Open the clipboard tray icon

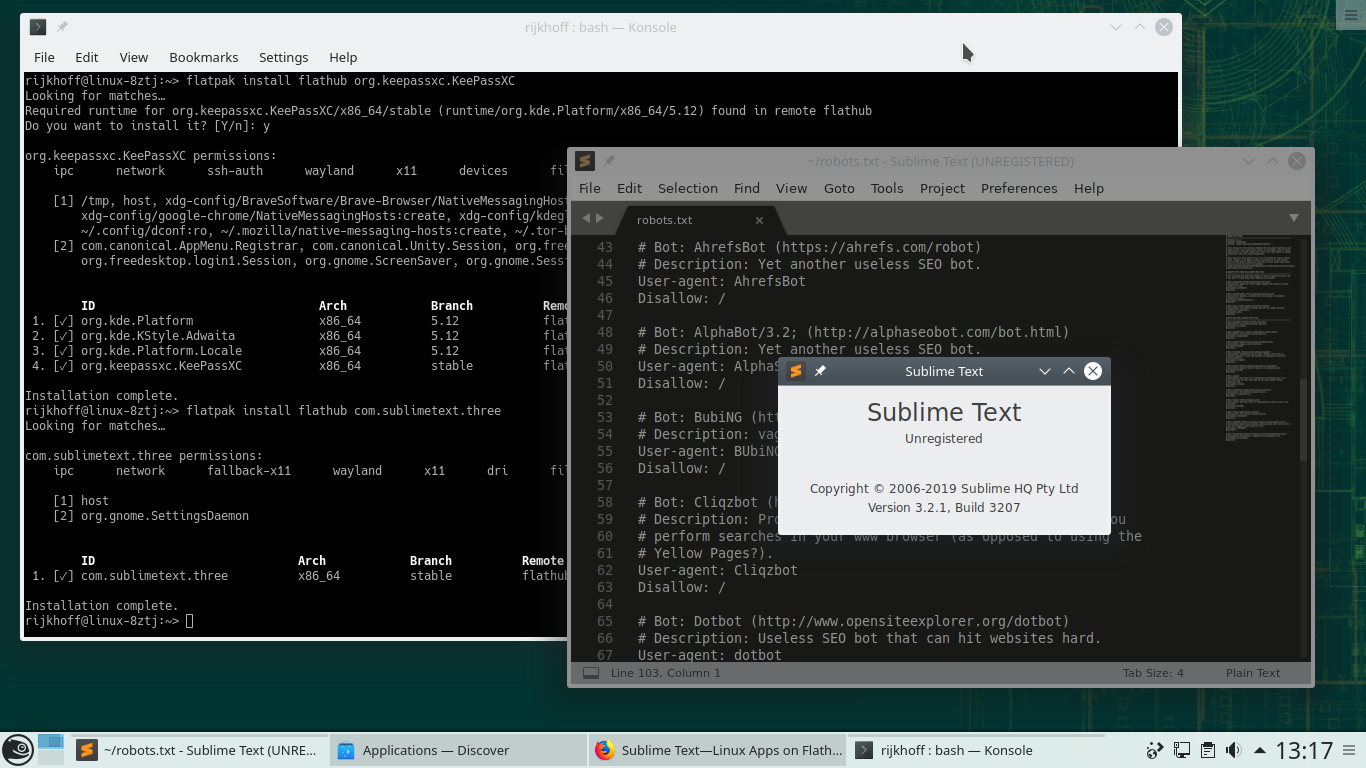(x=1207, y=750)
